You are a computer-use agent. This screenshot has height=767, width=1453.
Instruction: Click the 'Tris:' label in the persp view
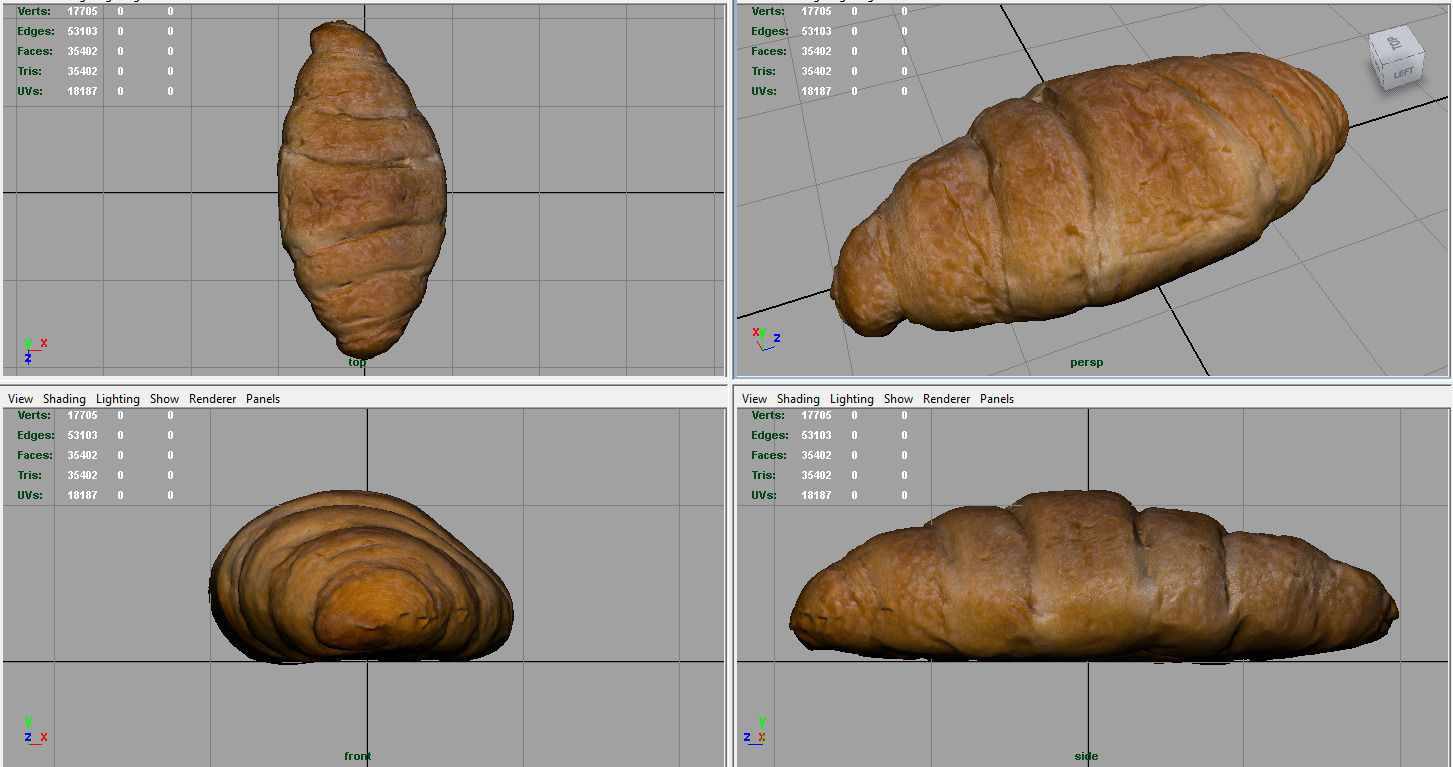764,71
